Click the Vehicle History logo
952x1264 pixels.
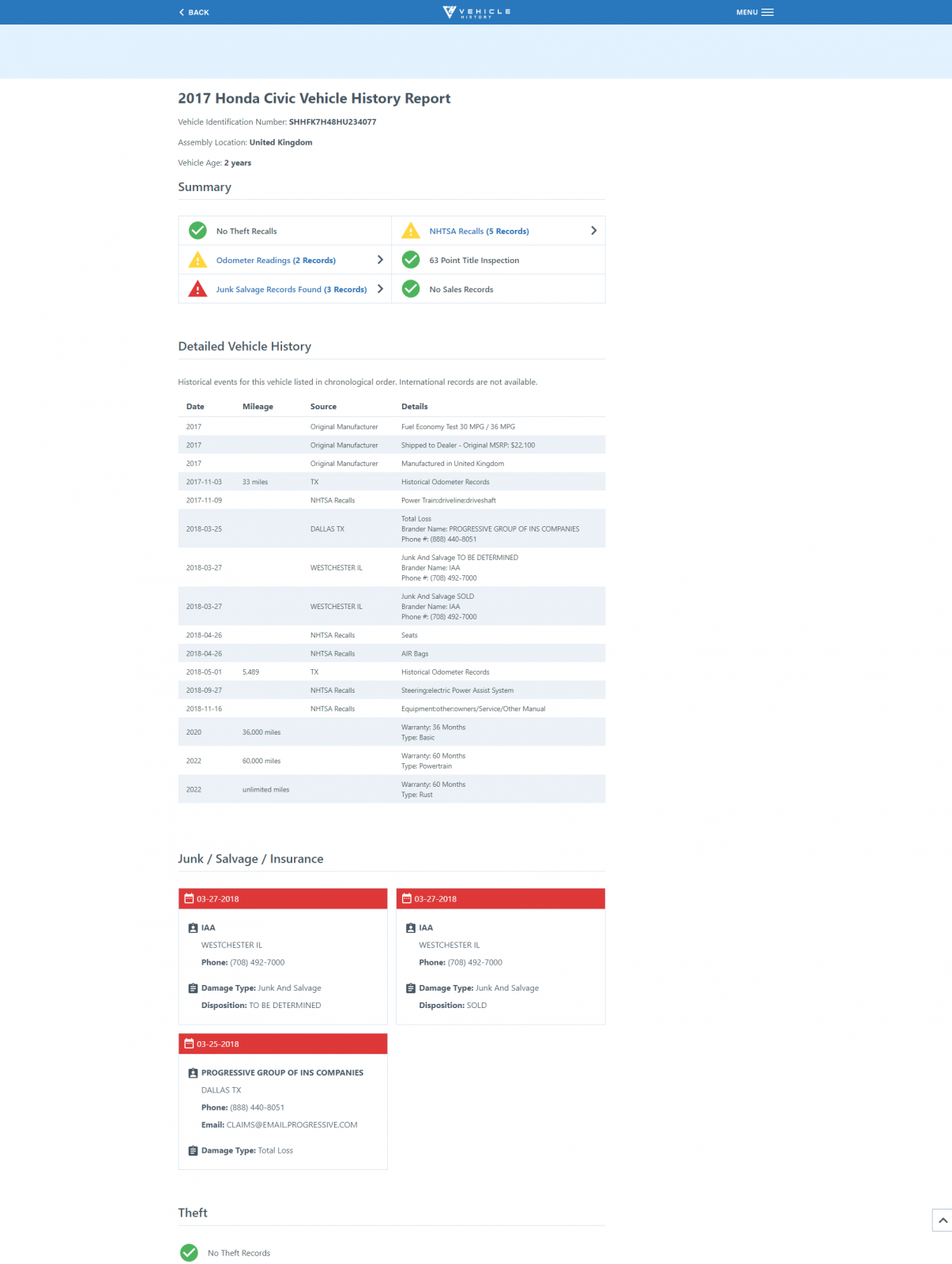(x=476, y=12)
